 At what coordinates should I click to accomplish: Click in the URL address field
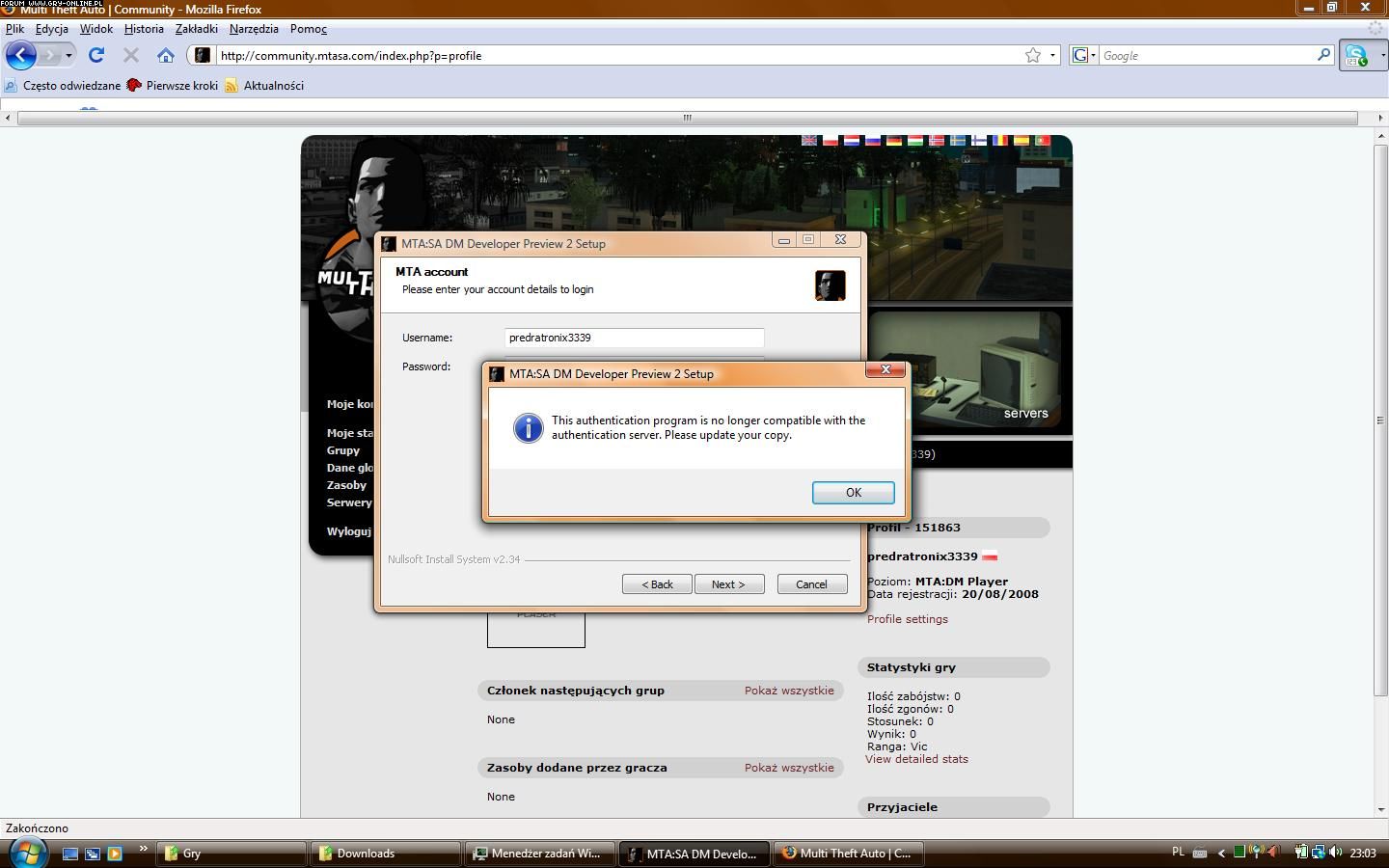point(617,55)
